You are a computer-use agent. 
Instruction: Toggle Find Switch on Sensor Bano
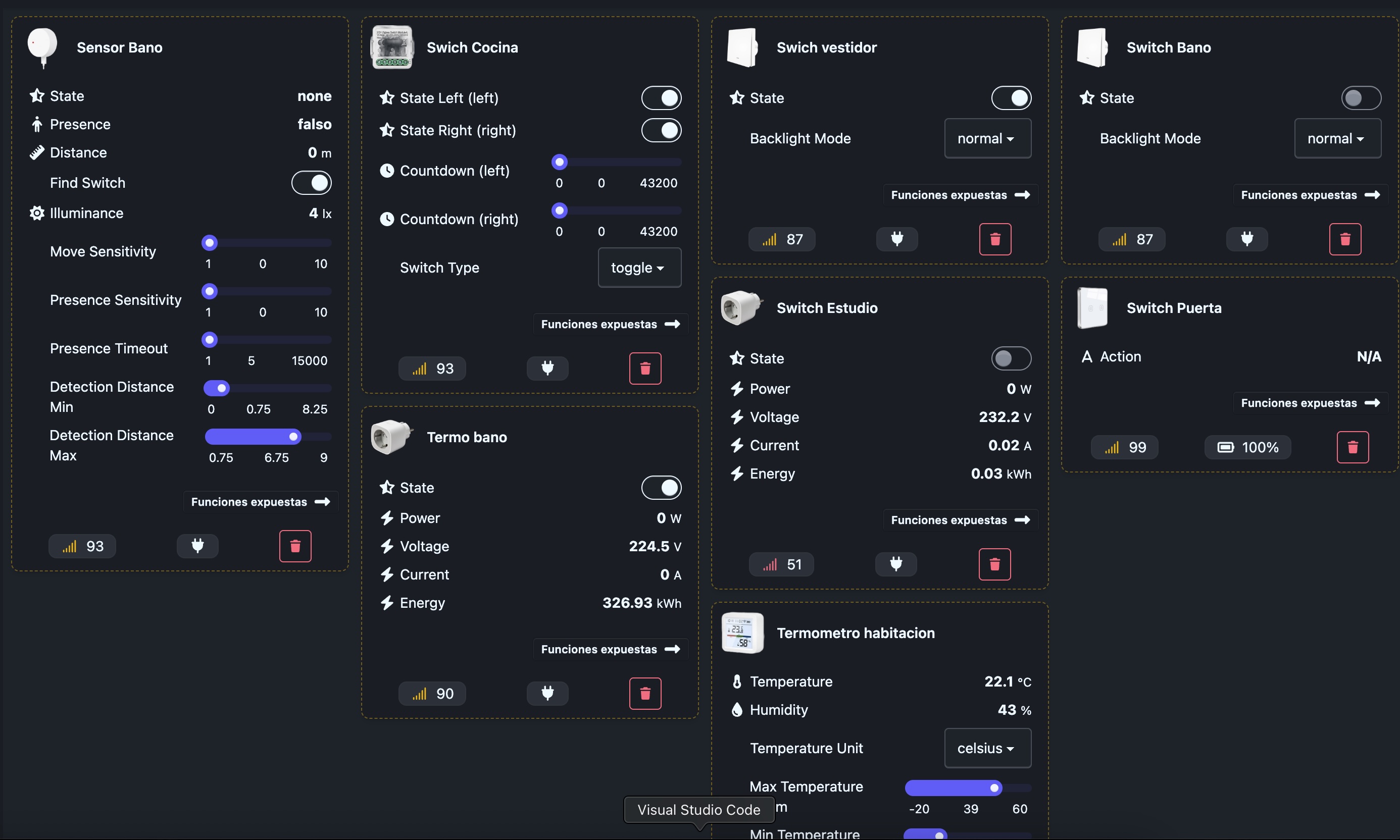coord(312,183)
